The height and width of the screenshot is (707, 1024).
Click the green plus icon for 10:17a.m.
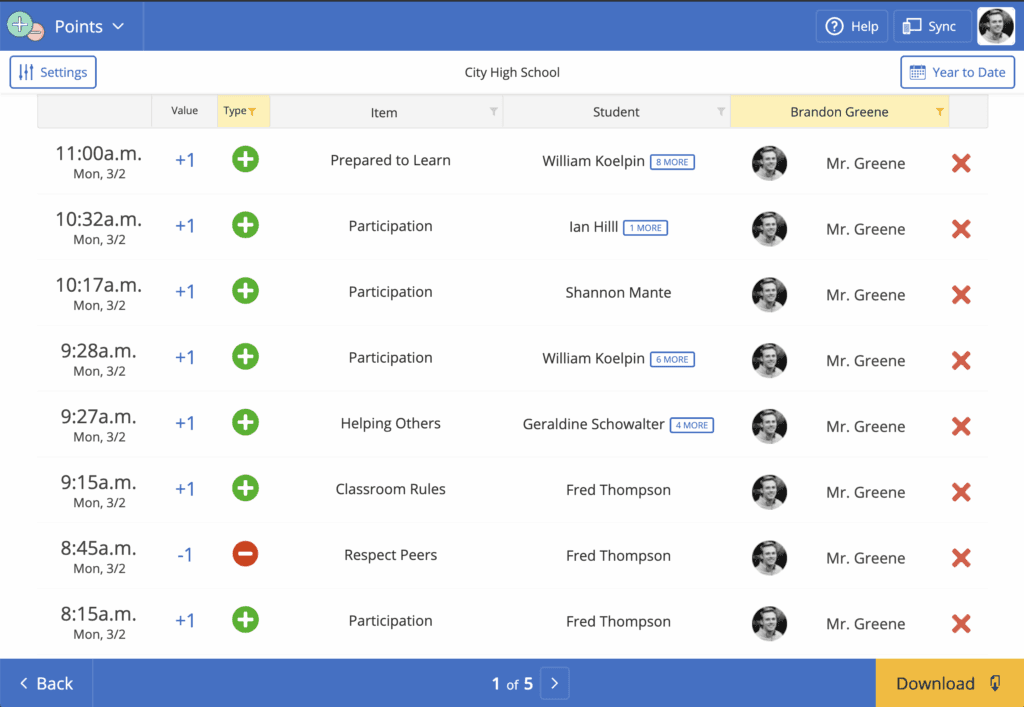(246, 291)
